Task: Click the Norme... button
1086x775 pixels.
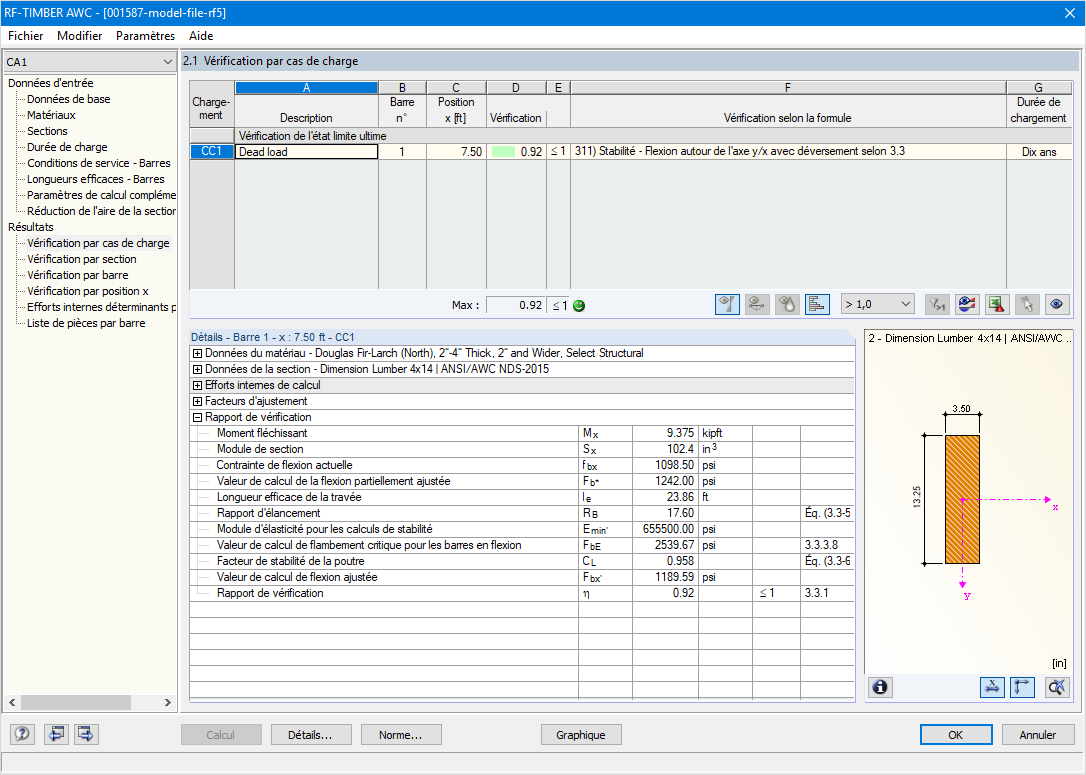Action: (400, 735)
